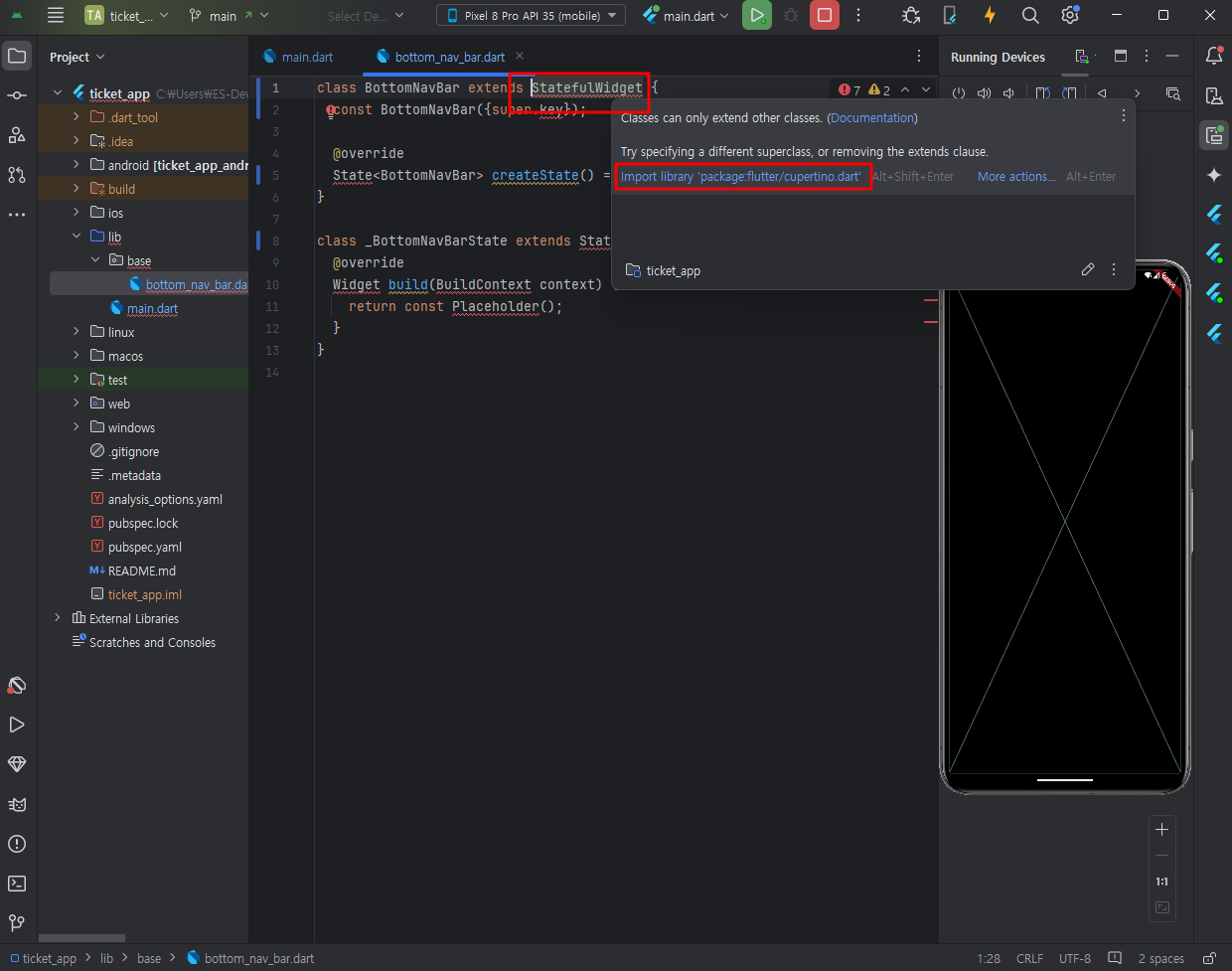This screenshot has height=971, width=1232.
Task: Click emulator volume up icon
Action: pyautogui.click(x=984, y=93)
